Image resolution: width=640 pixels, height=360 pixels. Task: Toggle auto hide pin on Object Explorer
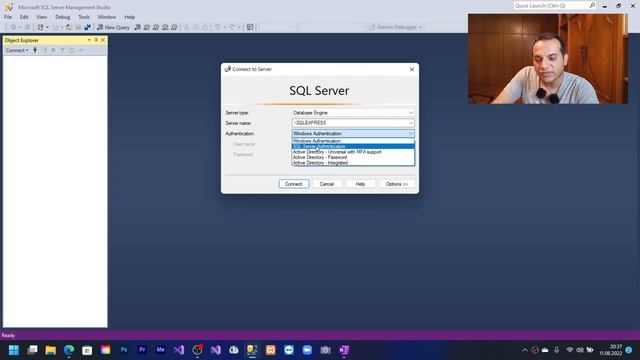96,40
